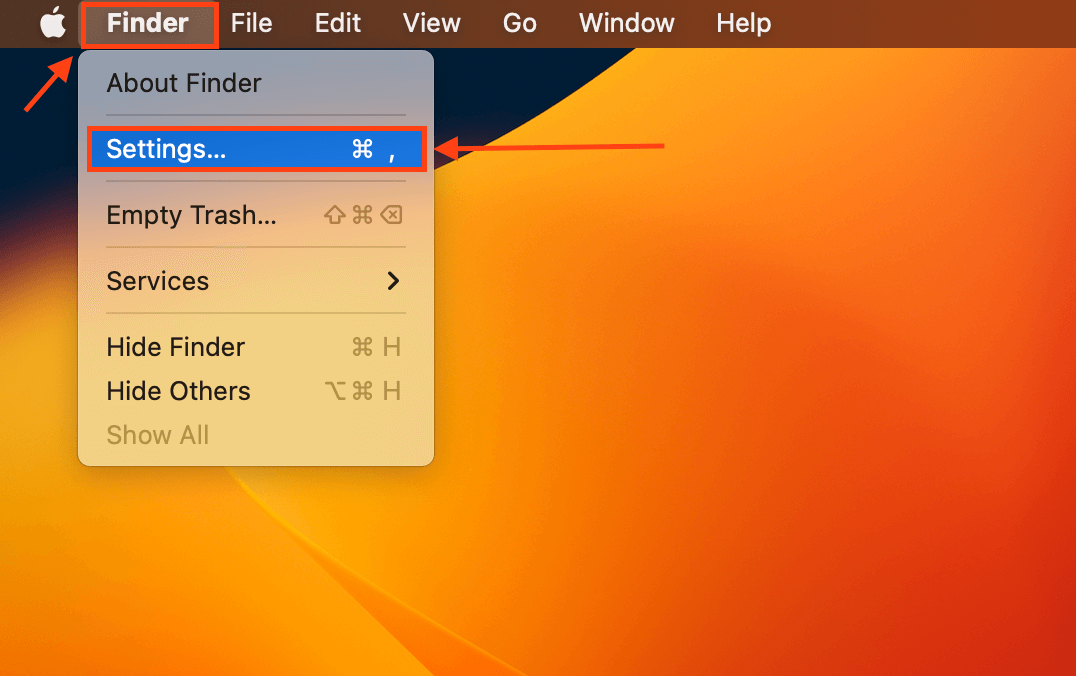Select Hide Others menu item
The height and width of the screenshot is (676, 1076).
pos(256,391)
